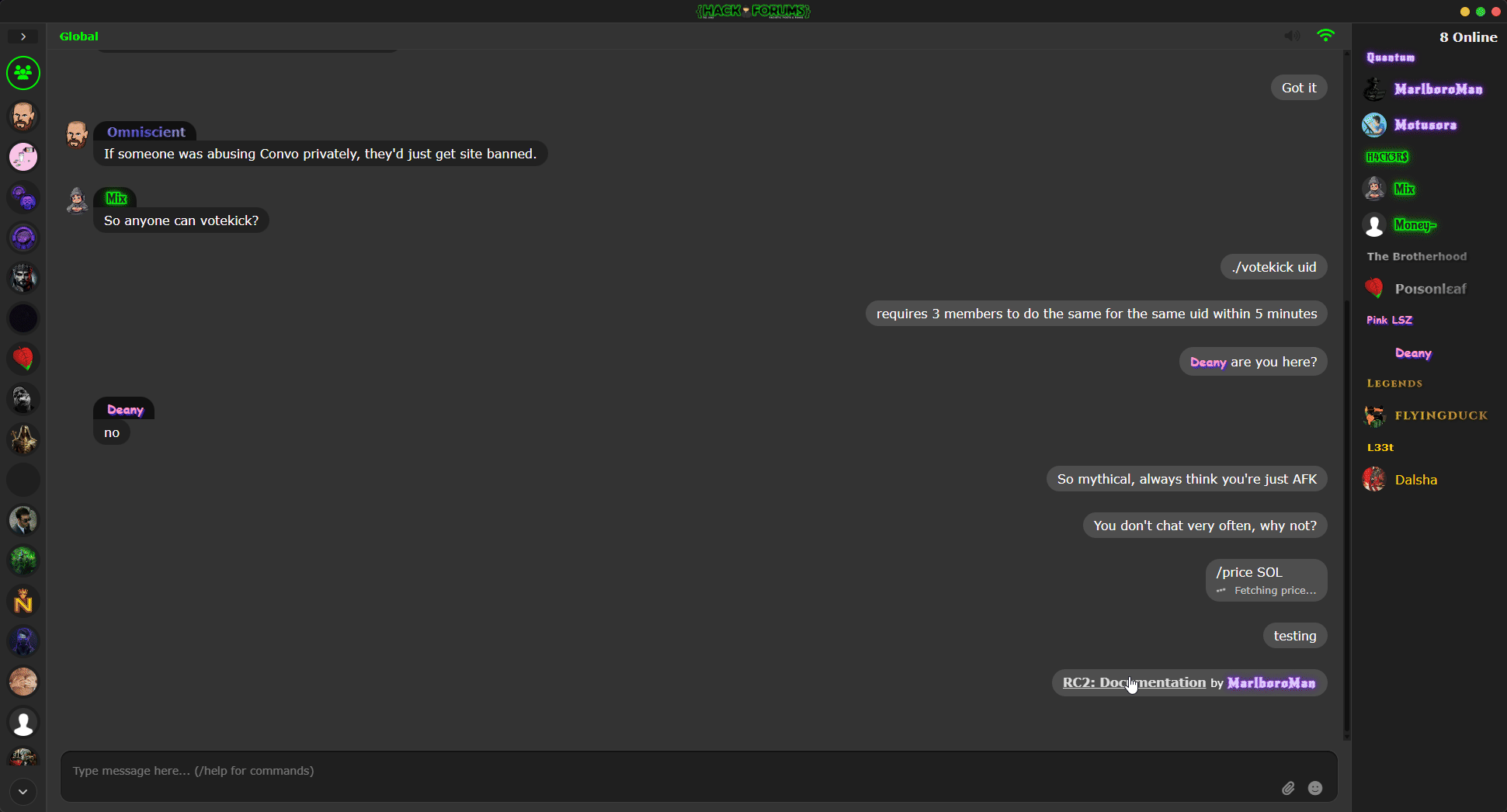Click the Deany mention in 'are you here?' message

[1208, 362]
